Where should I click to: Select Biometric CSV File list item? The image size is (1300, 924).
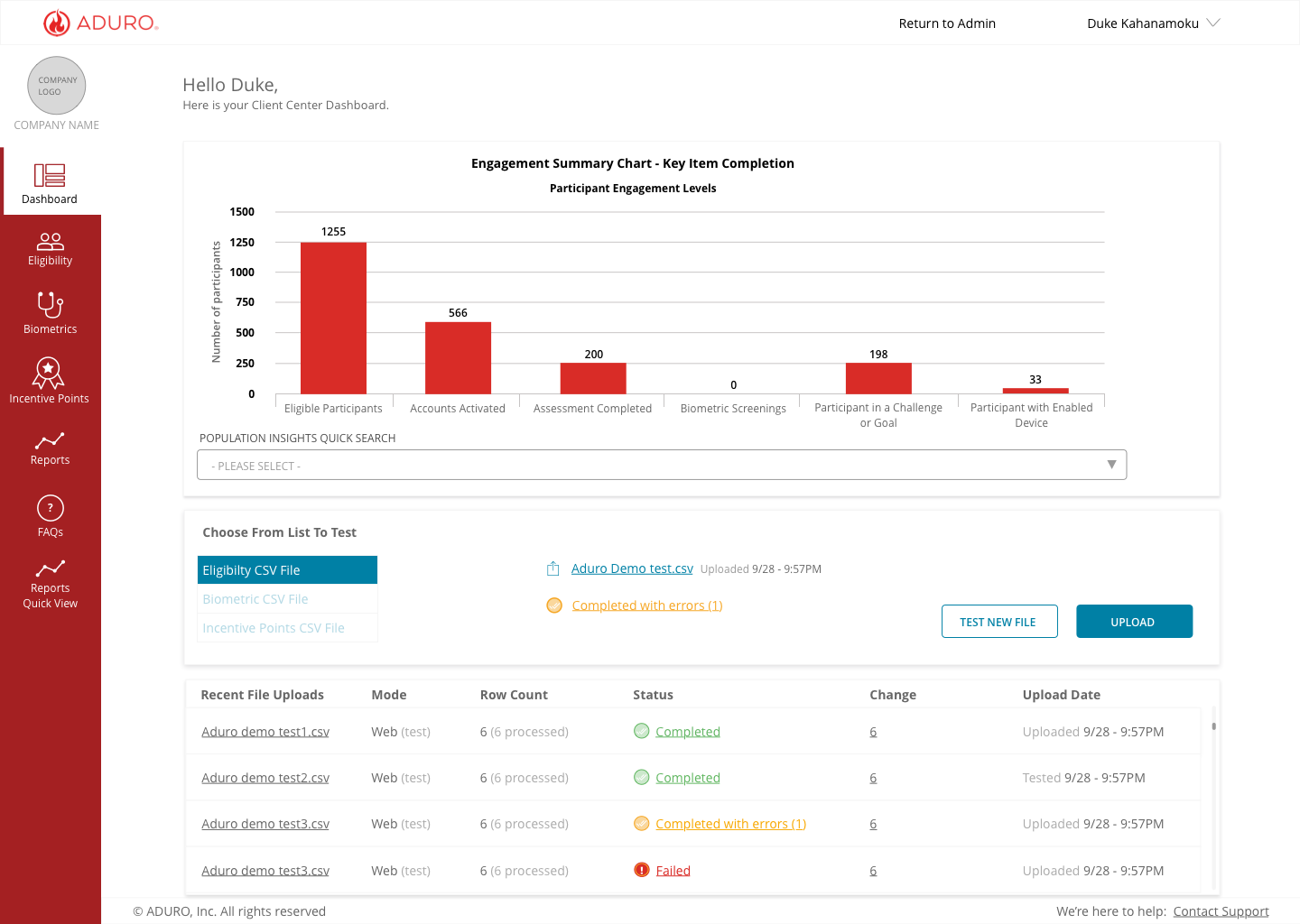pos(287,599)
